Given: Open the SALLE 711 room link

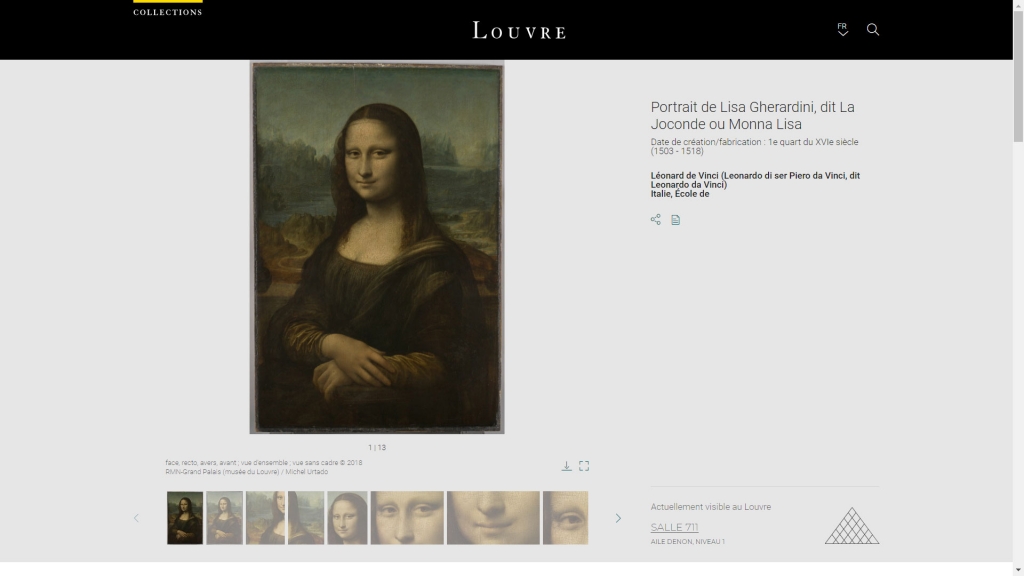Looking at the screenshot, I should [x=674, y=527].
